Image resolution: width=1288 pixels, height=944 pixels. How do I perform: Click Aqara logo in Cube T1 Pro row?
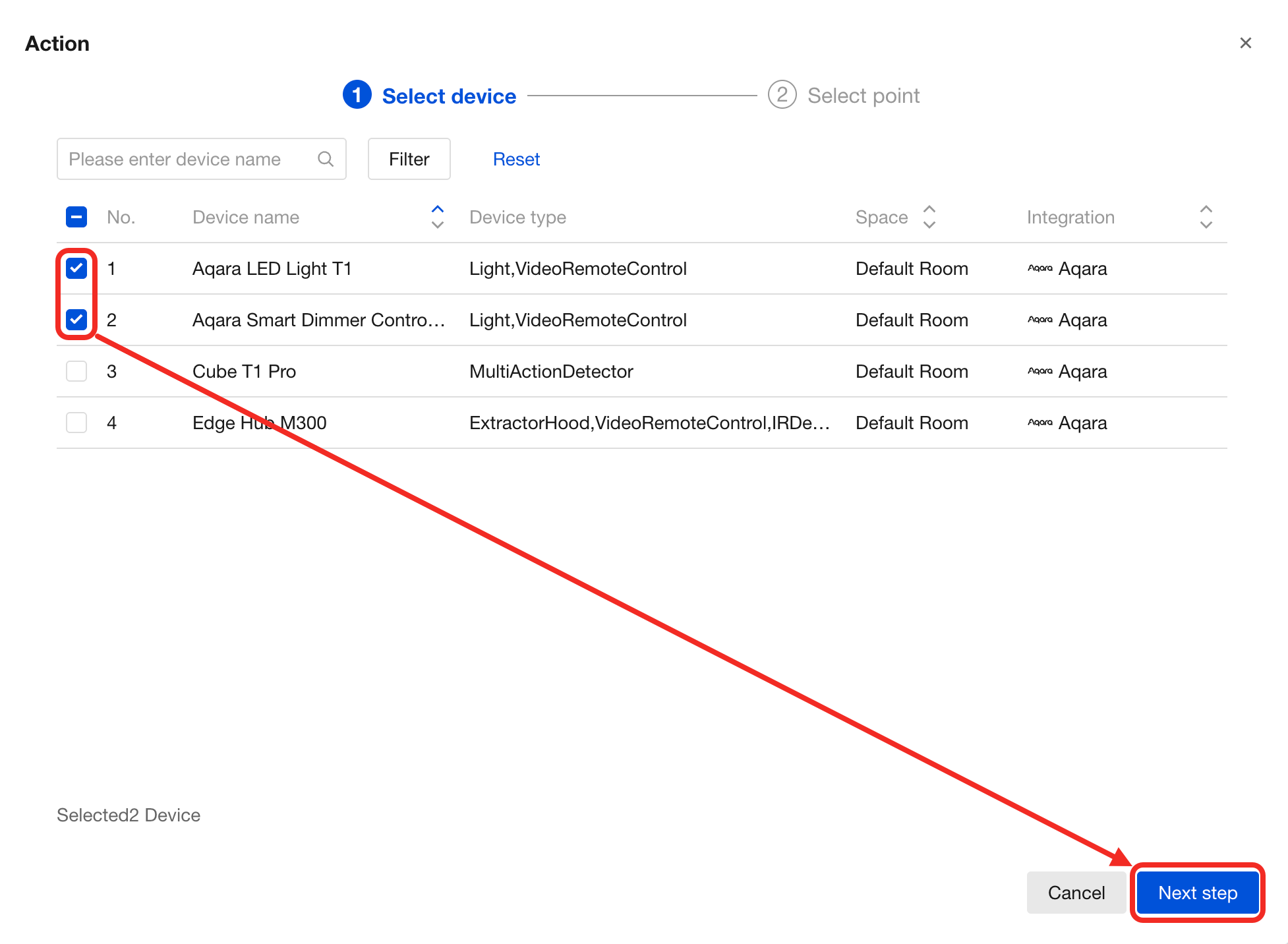pyautogui.click(x=1040, y=371)
